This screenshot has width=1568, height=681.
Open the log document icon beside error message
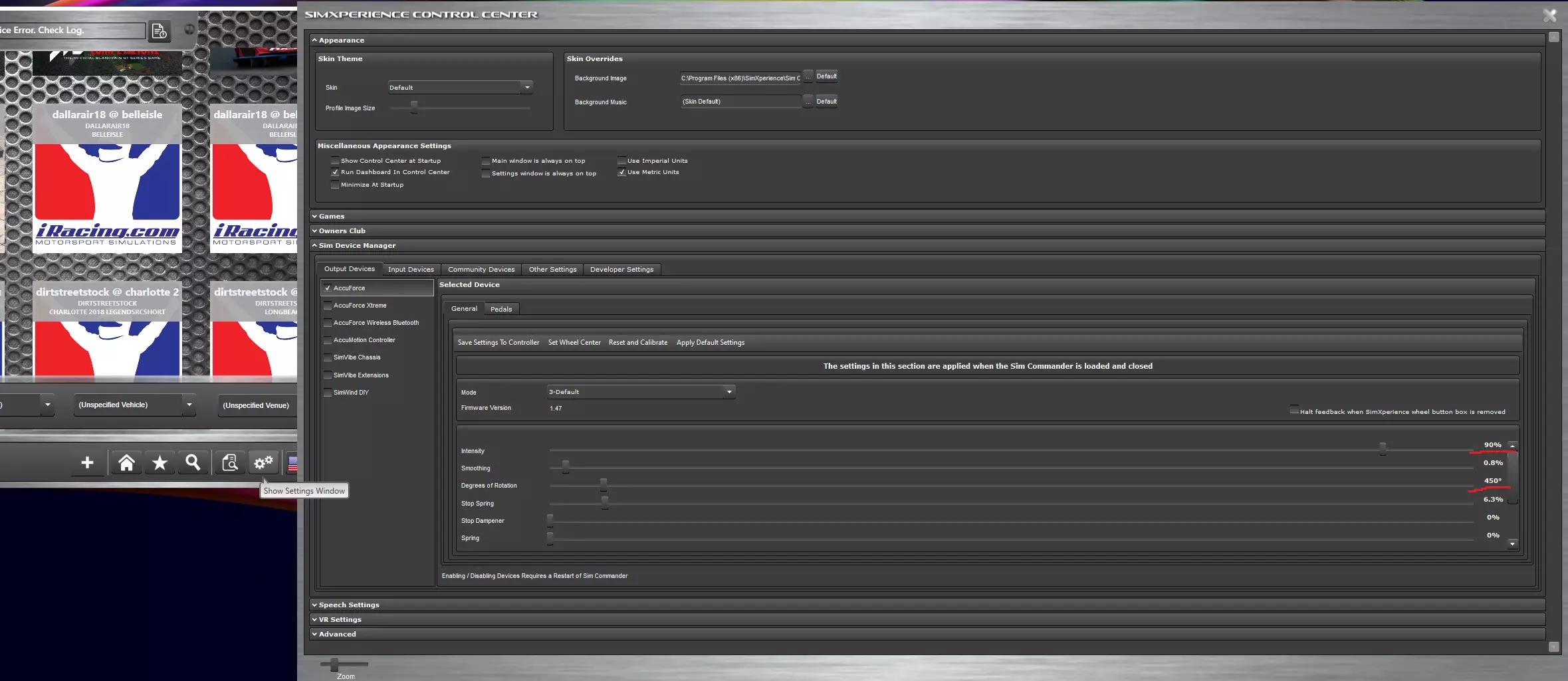pos(160,31)
